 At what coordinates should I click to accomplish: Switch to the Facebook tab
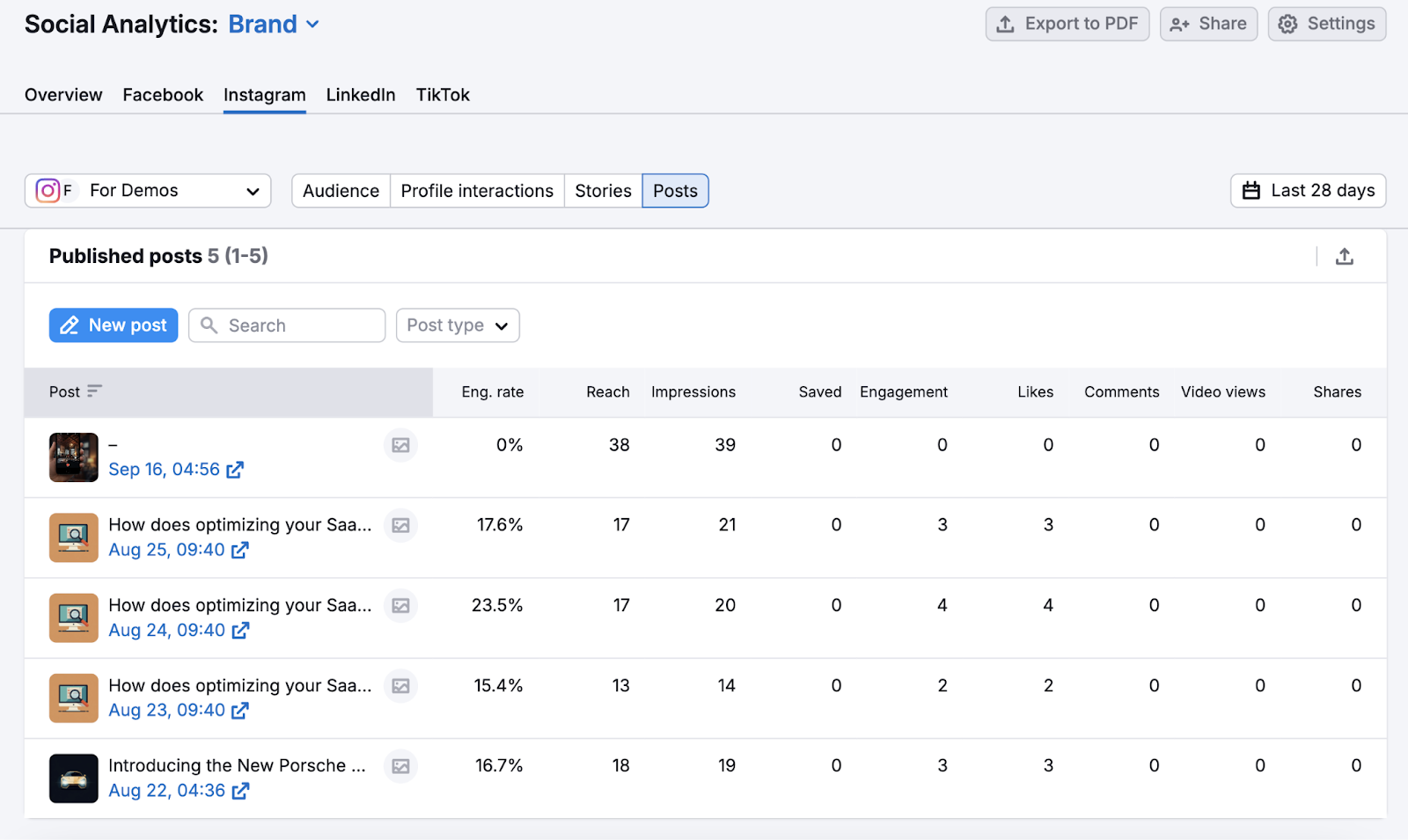(163, 94)
